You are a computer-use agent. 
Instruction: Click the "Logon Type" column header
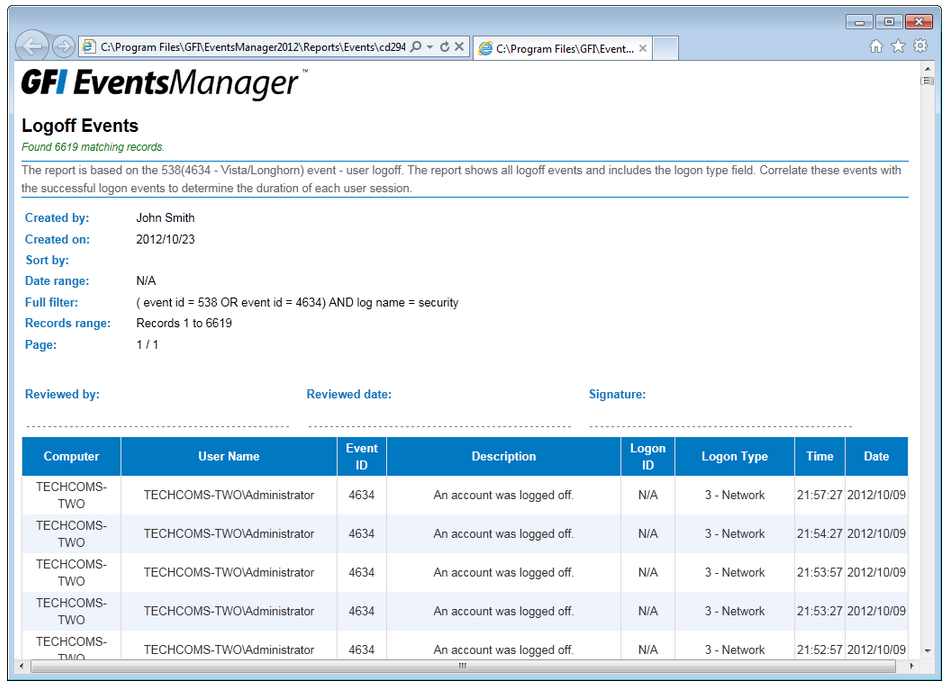(735, 456)
